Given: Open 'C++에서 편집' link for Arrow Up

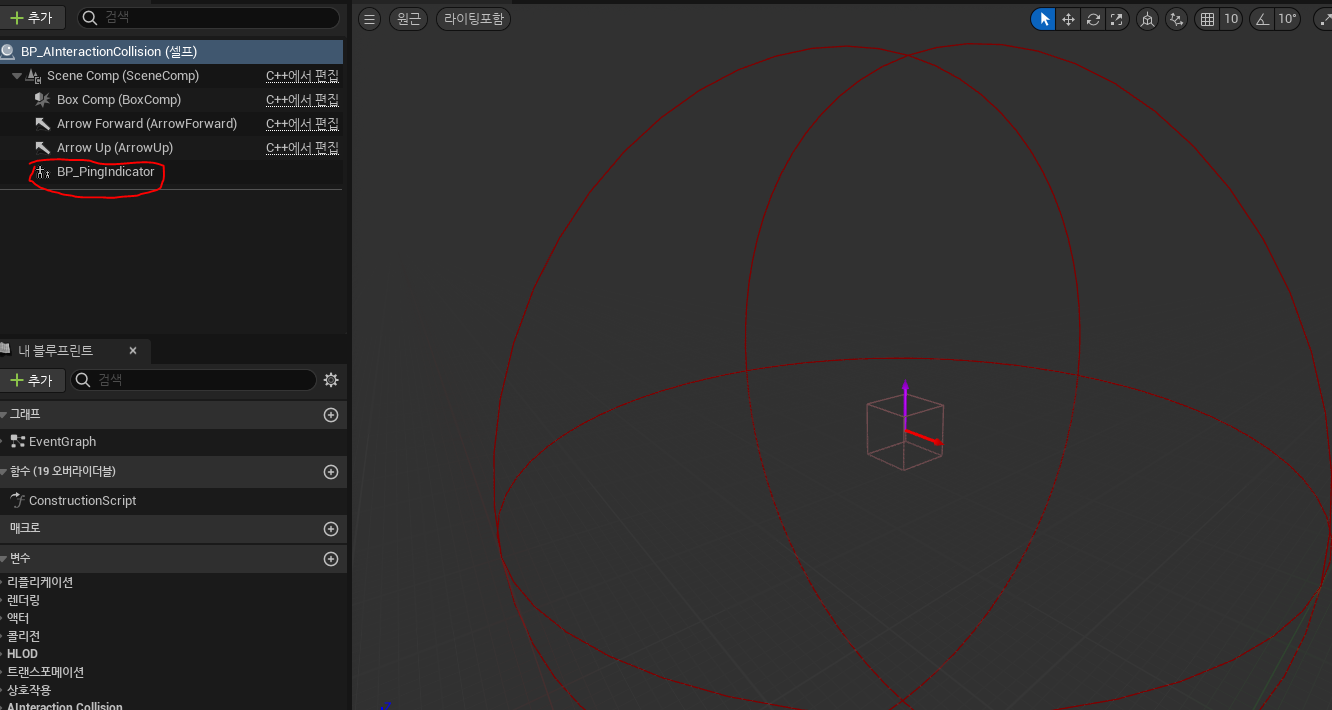Looking at the screenshot, I should coord(302,148).
